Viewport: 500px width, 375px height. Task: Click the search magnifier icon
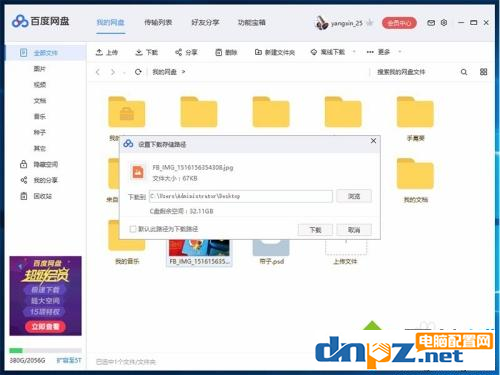pos(464,72)
